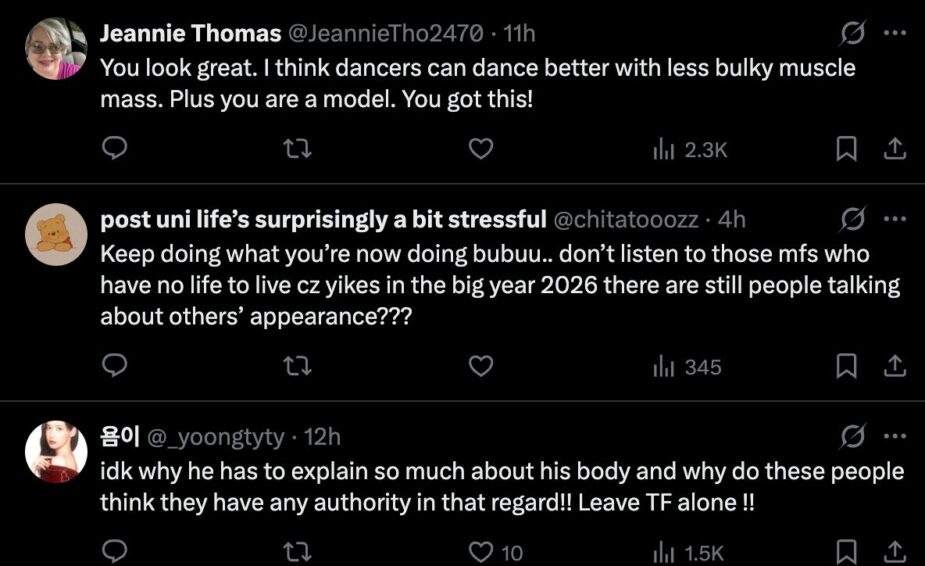The width and height of the screenshot is (925, 566).
Task: Like the _yoongtyty tweet with 10 likes
Action: [x=481, y=551]
